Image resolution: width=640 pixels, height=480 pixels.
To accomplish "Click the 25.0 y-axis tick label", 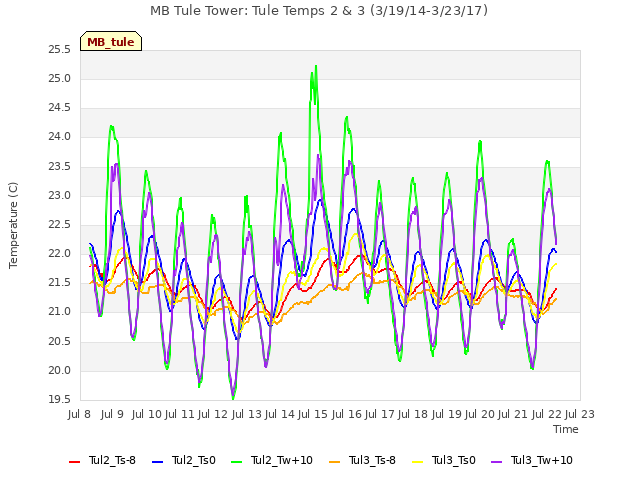I will click(x=59, y=79).
